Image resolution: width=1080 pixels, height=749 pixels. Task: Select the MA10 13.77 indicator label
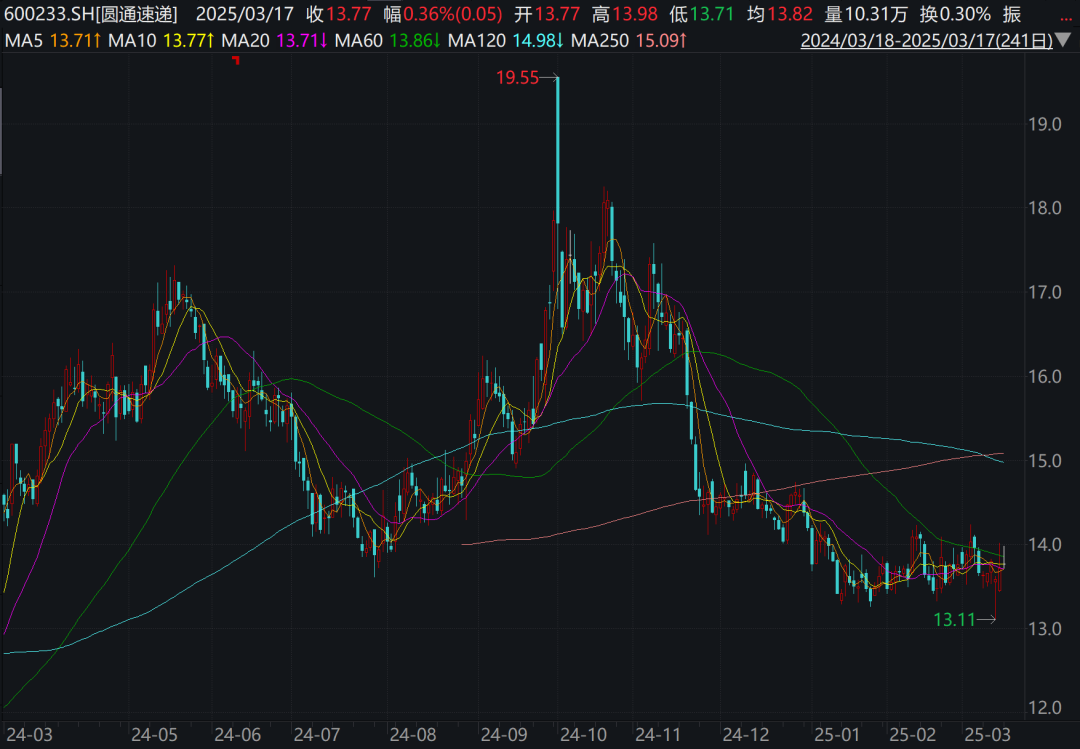[161, 40]
